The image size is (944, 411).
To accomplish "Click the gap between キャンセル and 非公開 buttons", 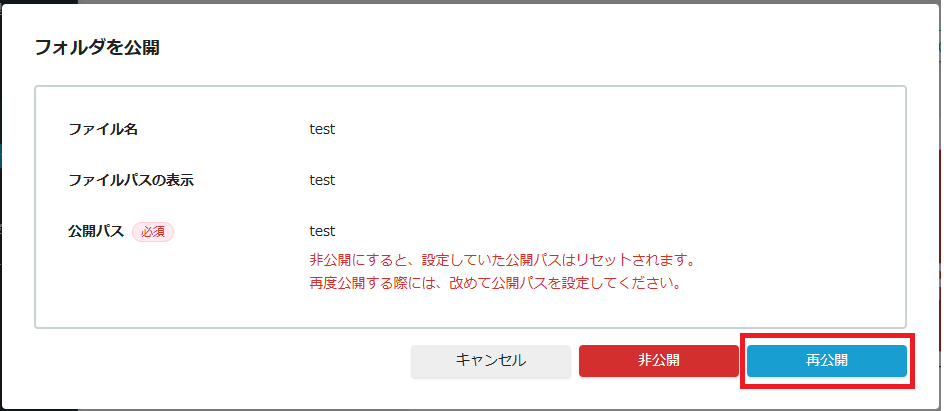I will (575, 361).
